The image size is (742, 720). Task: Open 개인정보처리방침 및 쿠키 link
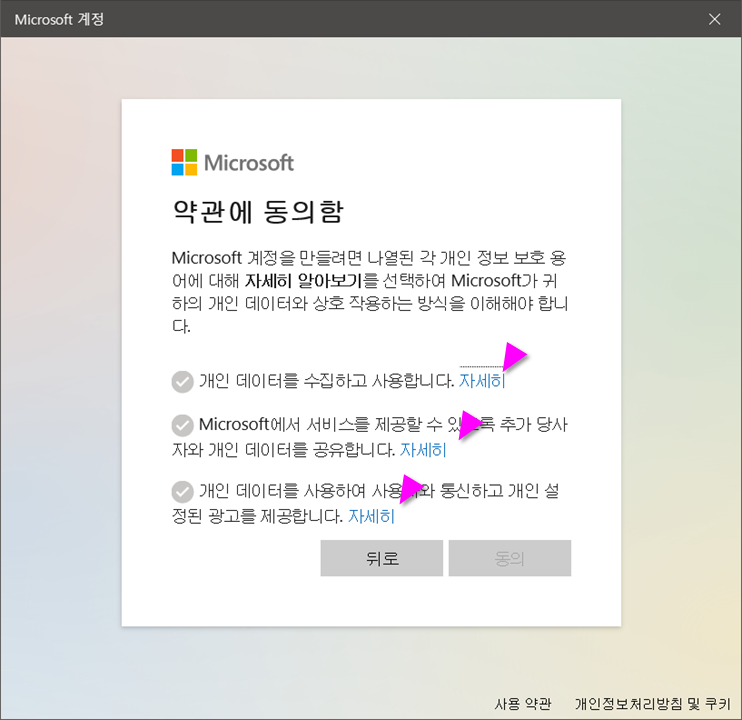[x=653, y=703]
